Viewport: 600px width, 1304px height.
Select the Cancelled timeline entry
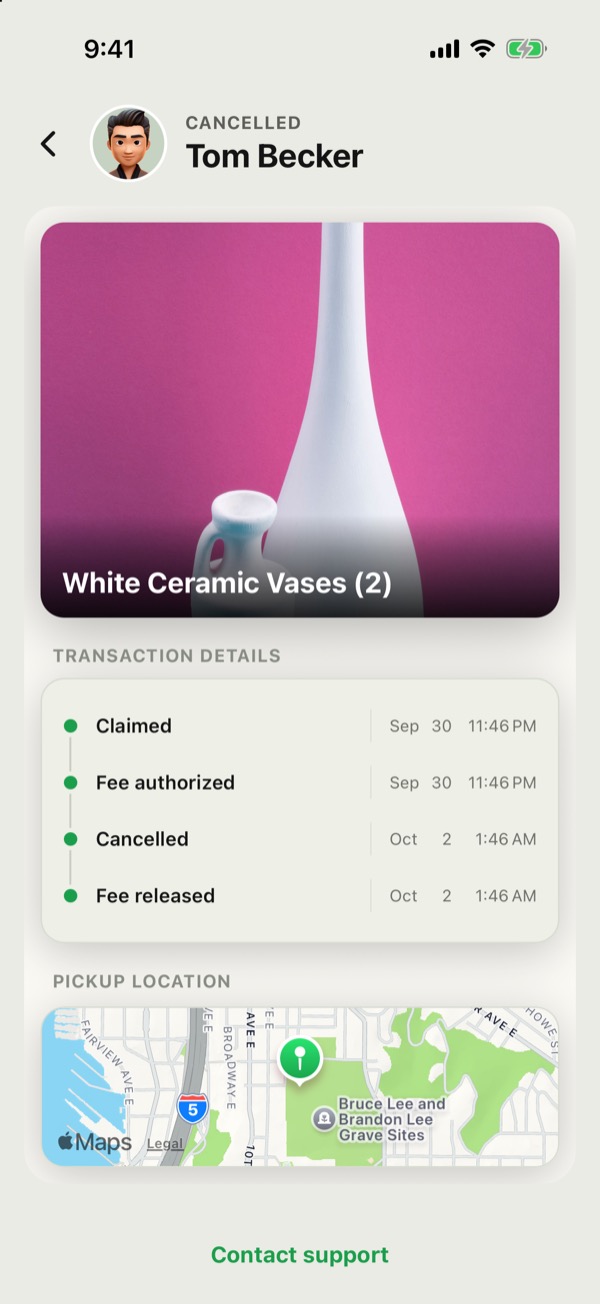(300, 839)
